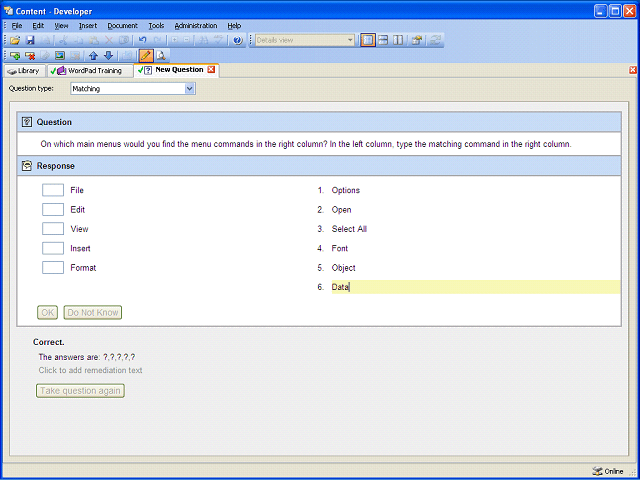
Task: Select the vertical split layout icon
Action: 398,40
